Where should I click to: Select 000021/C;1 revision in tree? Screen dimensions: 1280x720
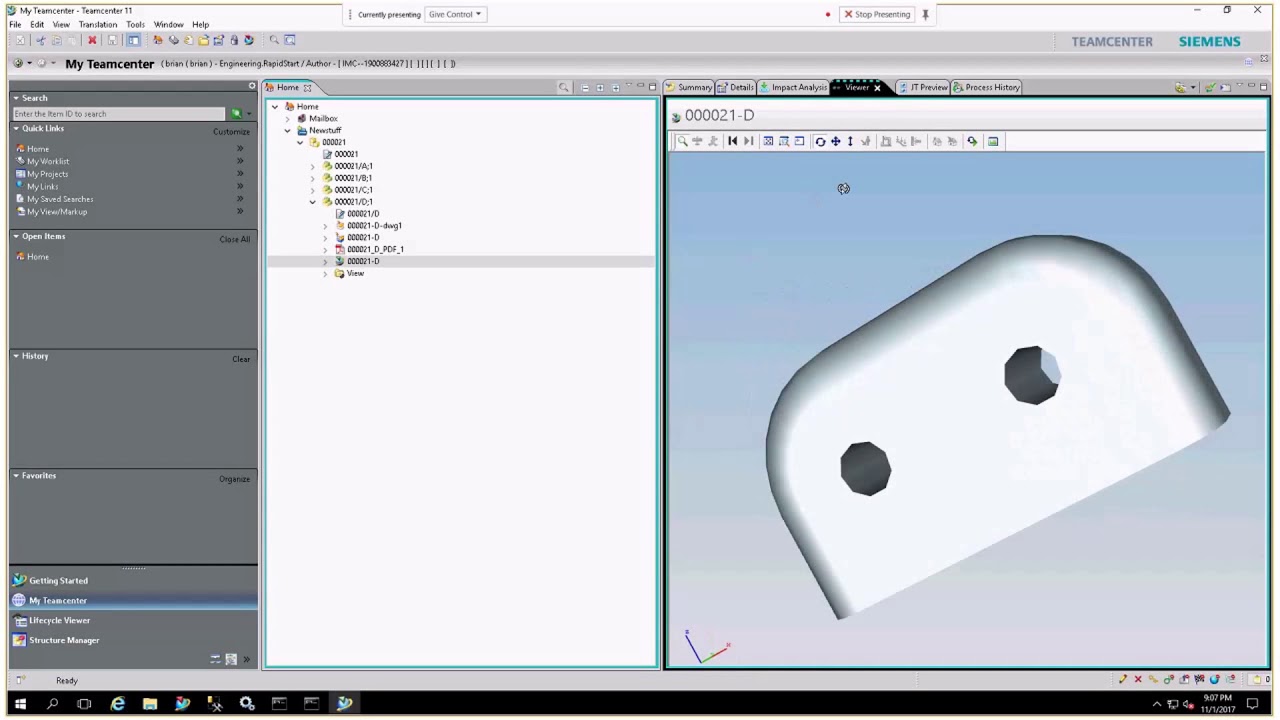pyautogui.click(x=353, y=190)
